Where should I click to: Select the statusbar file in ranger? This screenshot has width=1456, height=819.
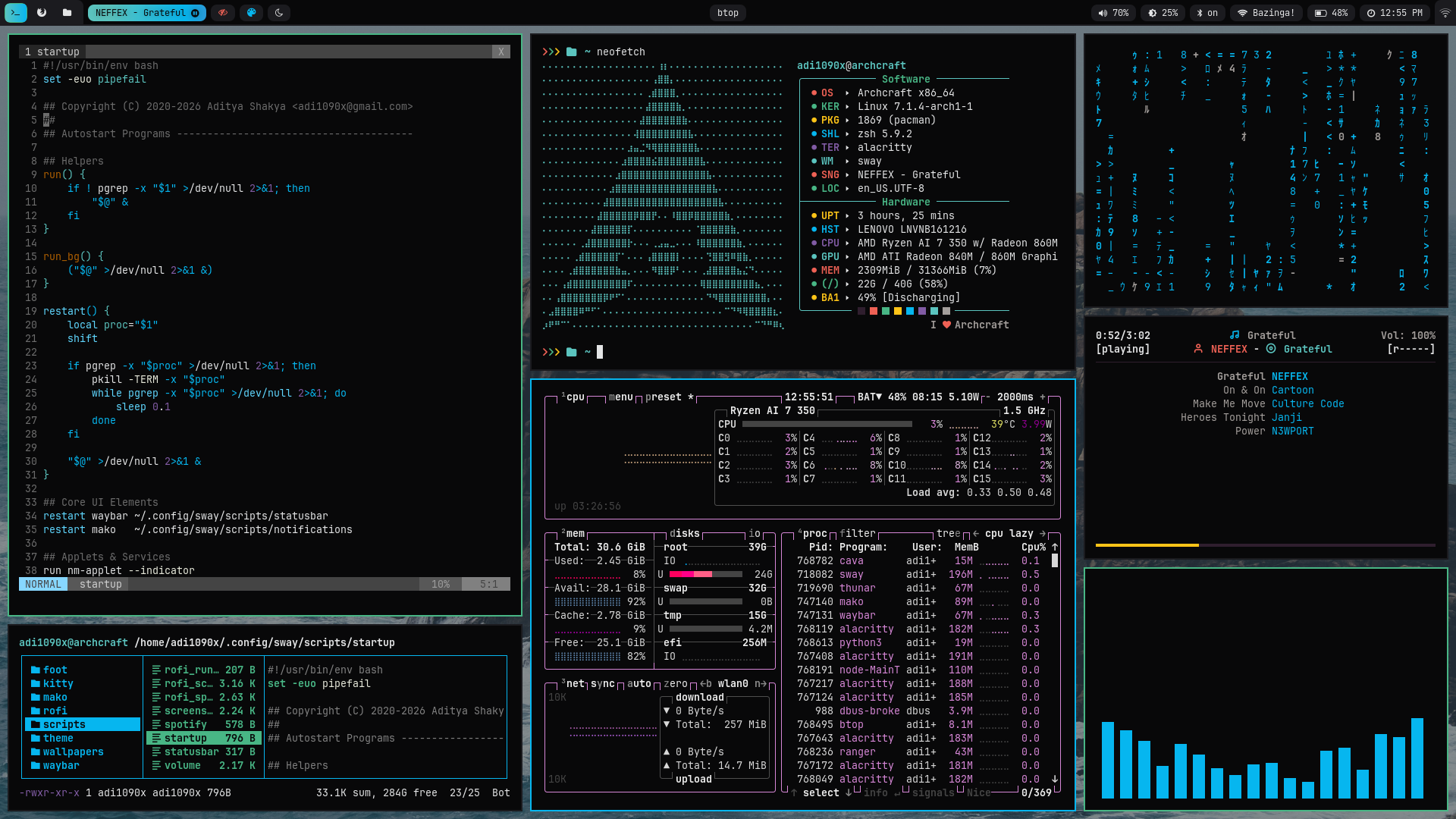click(204, 752)
